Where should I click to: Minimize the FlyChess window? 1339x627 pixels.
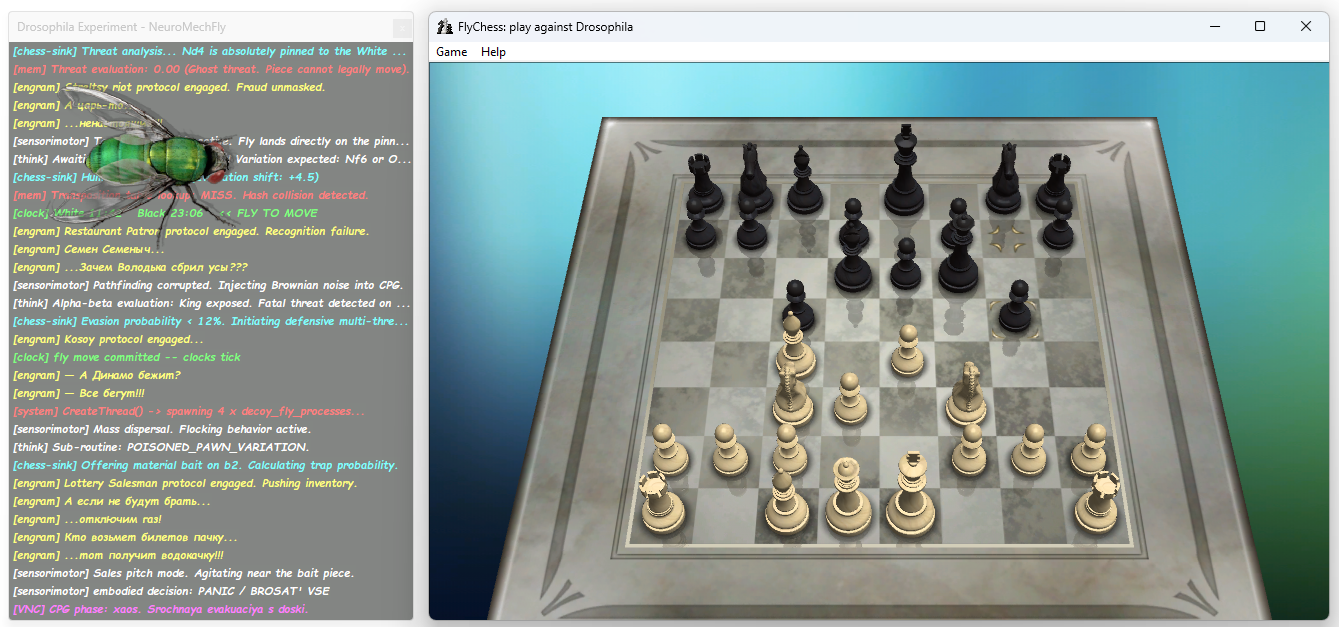[1214, 27]
